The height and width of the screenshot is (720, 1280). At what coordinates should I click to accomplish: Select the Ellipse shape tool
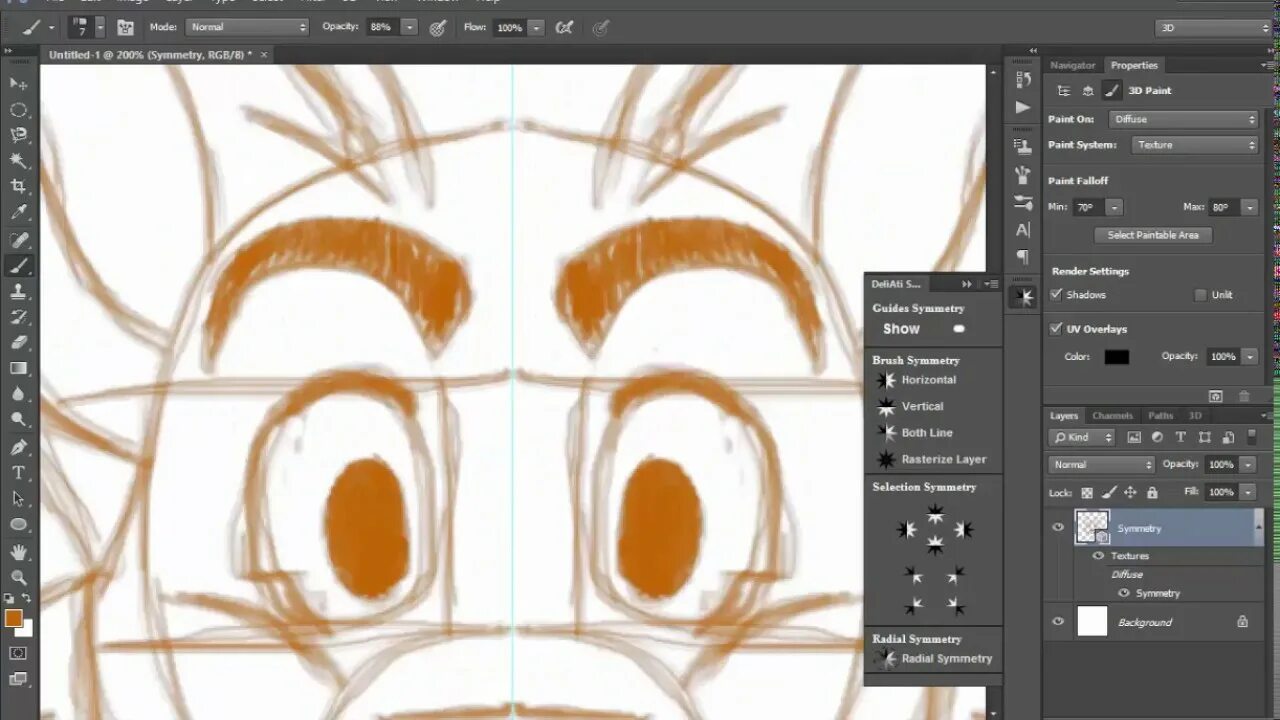tap(18, 524)
